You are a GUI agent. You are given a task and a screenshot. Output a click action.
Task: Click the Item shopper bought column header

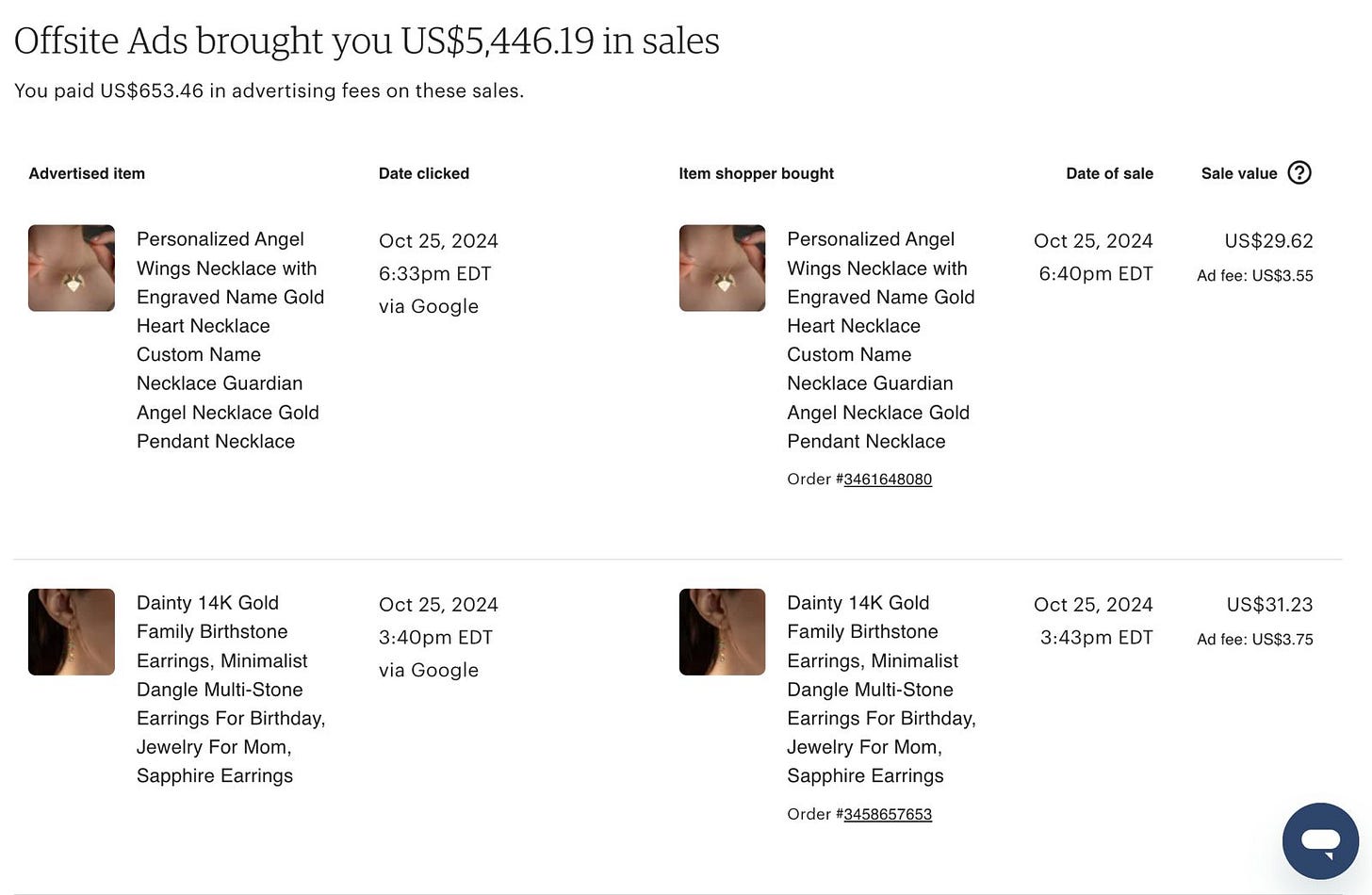click(756, 173)
